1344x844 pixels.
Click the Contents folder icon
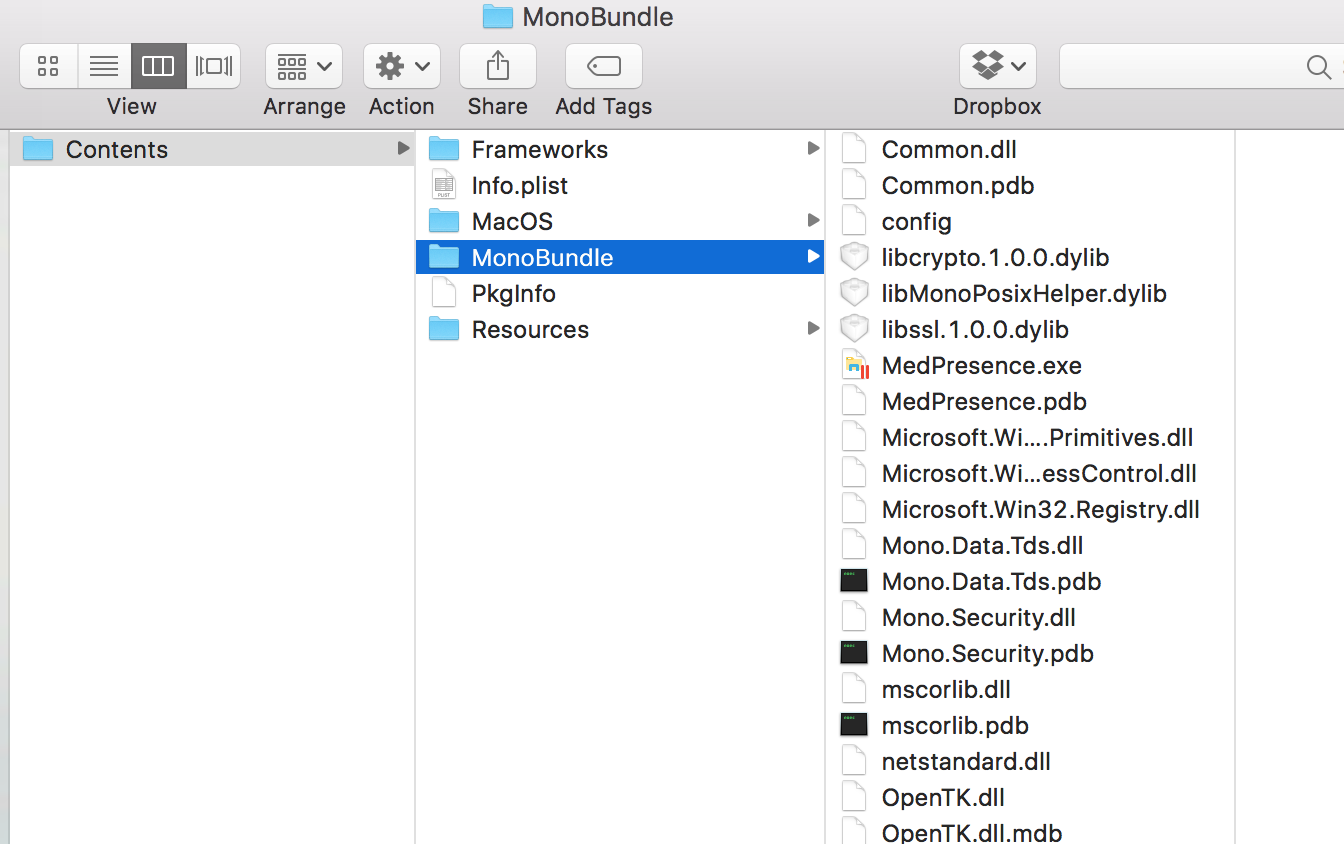point(38,149)
